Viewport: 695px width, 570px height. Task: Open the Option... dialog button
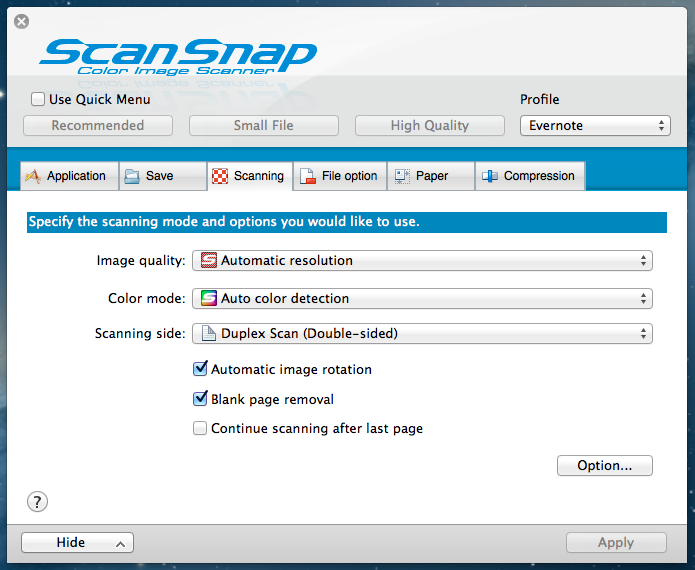(x=605, y=465)
